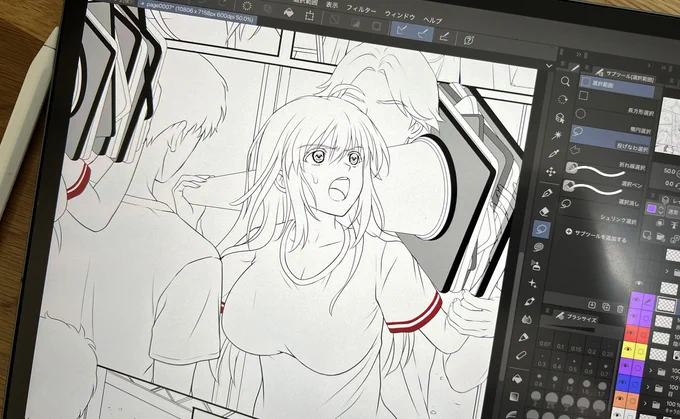Click the import sub tool icon
Image resolution: width=680 pixels, height=419 pixels.
pyautogui.click(x=593, y=305)
